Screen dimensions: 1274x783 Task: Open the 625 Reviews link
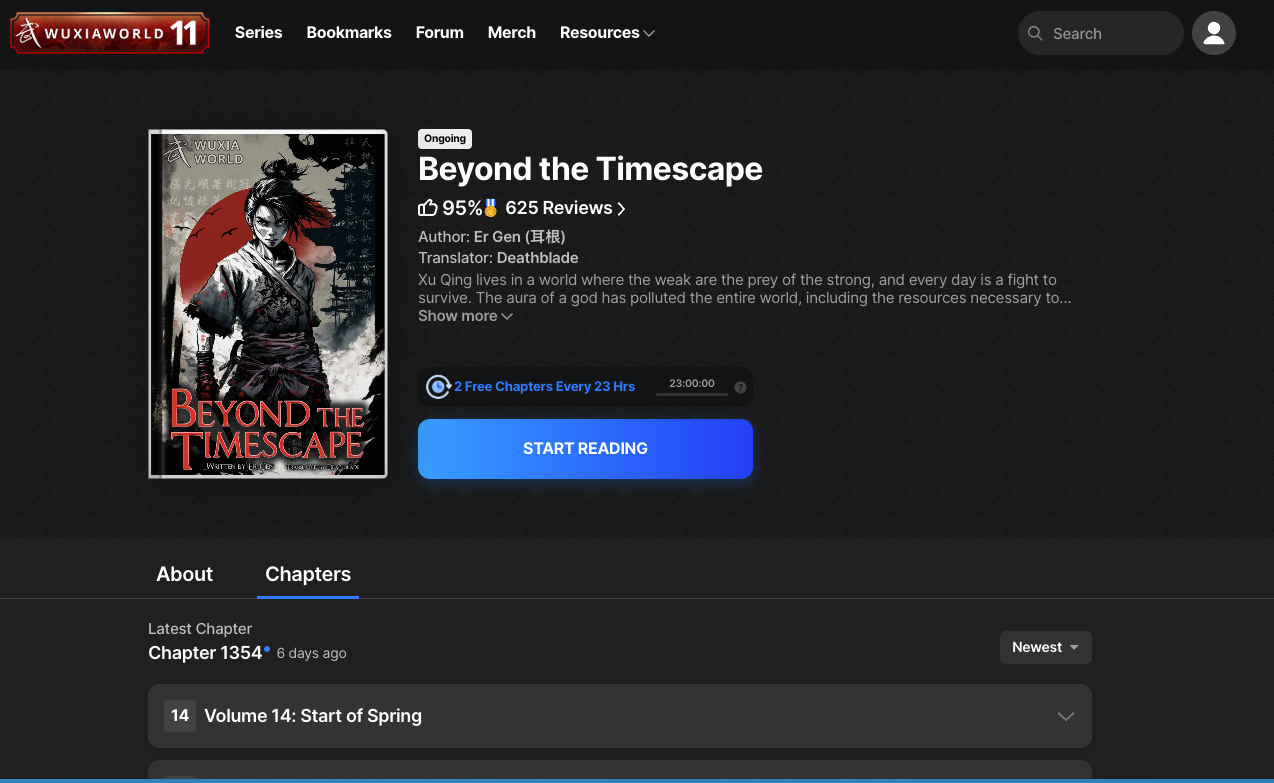tap(564, 207)
